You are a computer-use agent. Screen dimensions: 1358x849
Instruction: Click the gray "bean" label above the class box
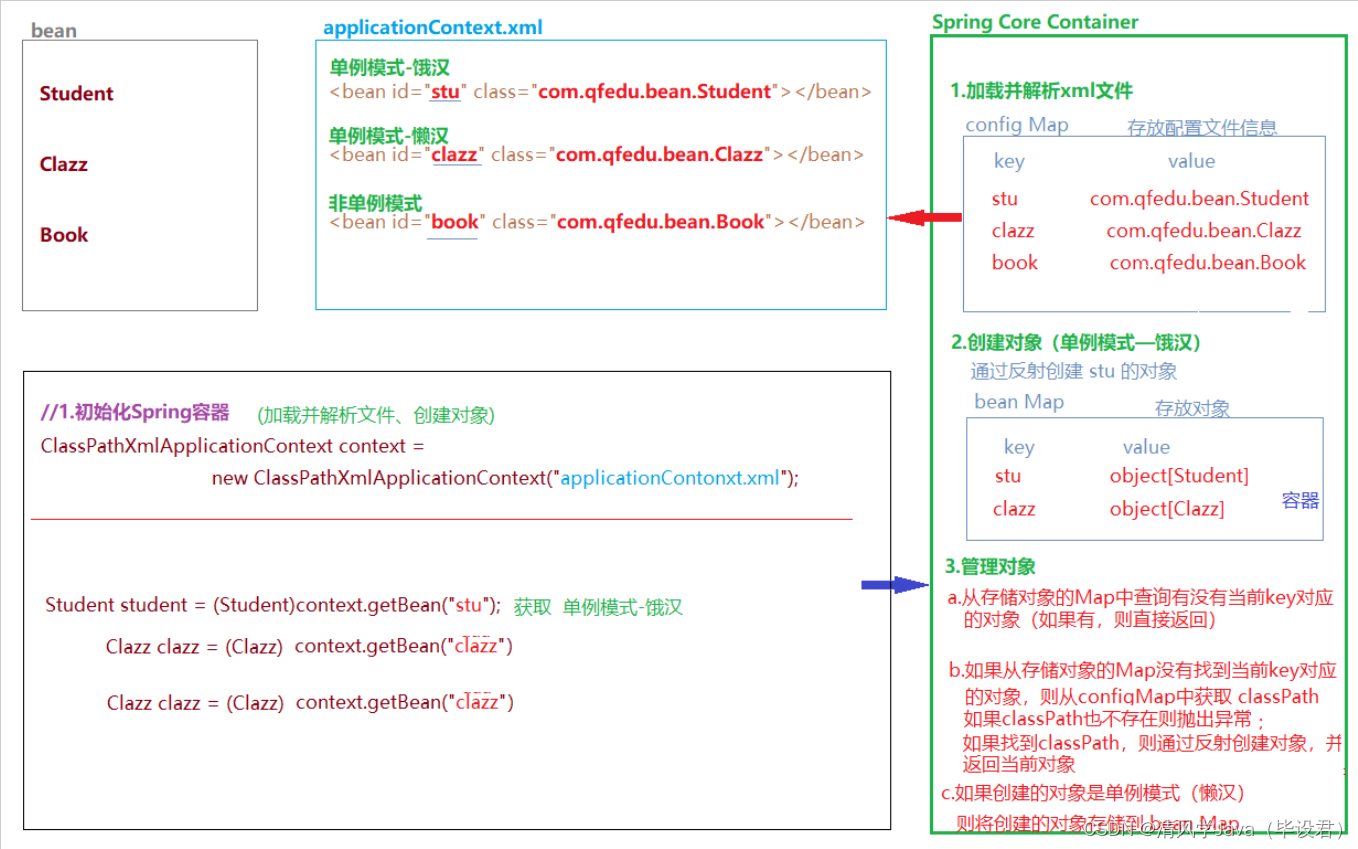click(54, 30)
